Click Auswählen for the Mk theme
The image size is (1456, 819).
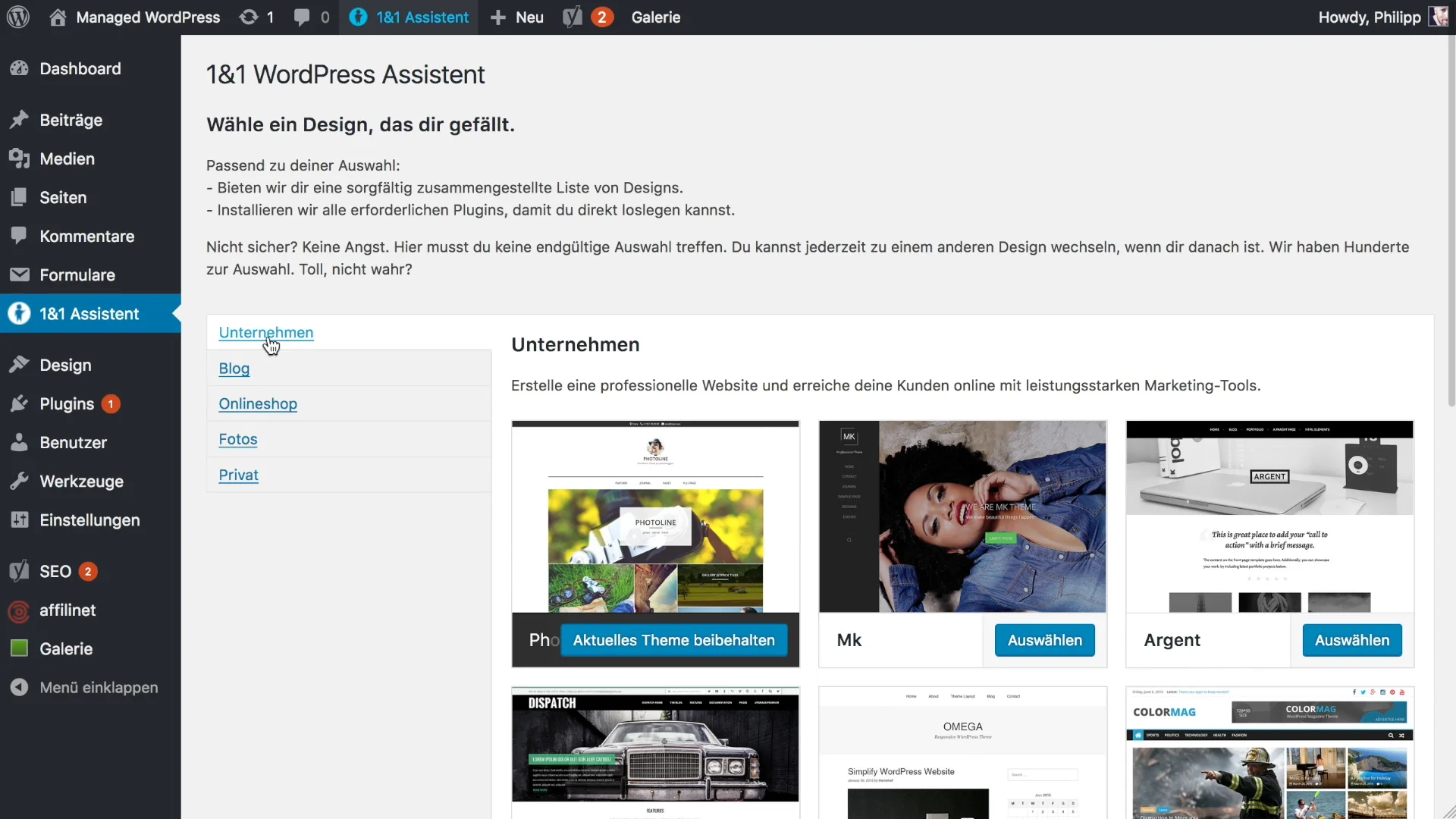click(x=1044, y=640)
